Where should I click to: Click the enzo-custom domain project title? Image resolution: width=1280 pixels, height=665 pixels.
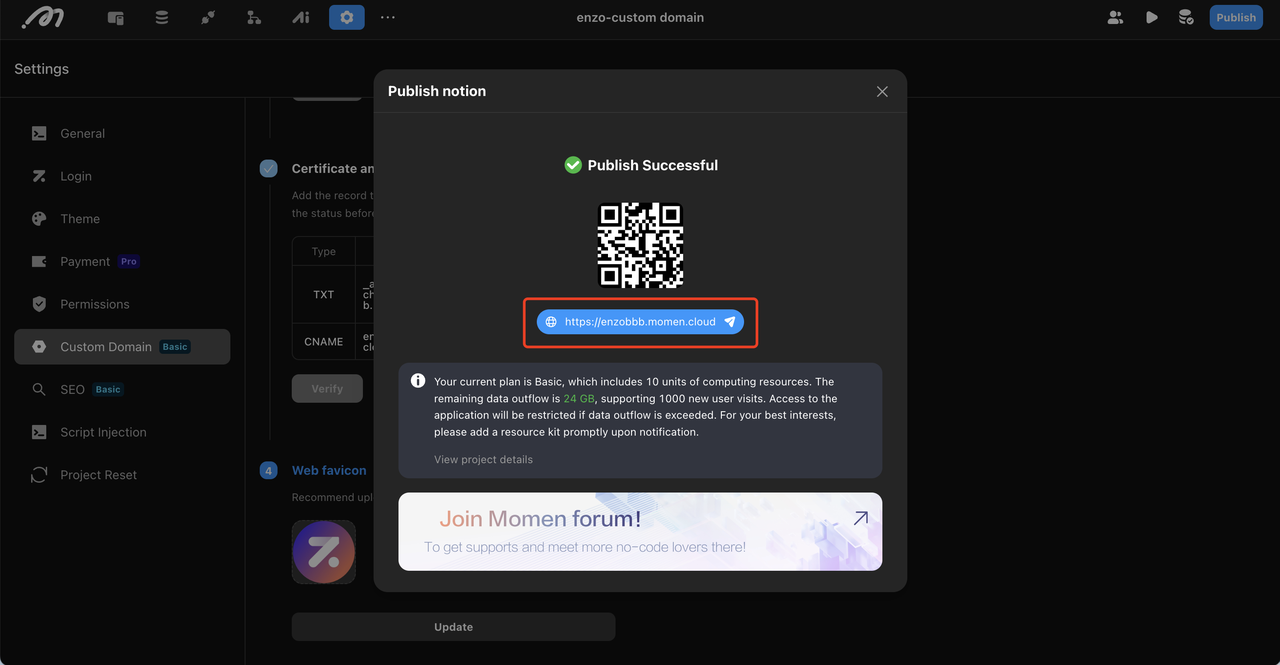click(640, 17)
